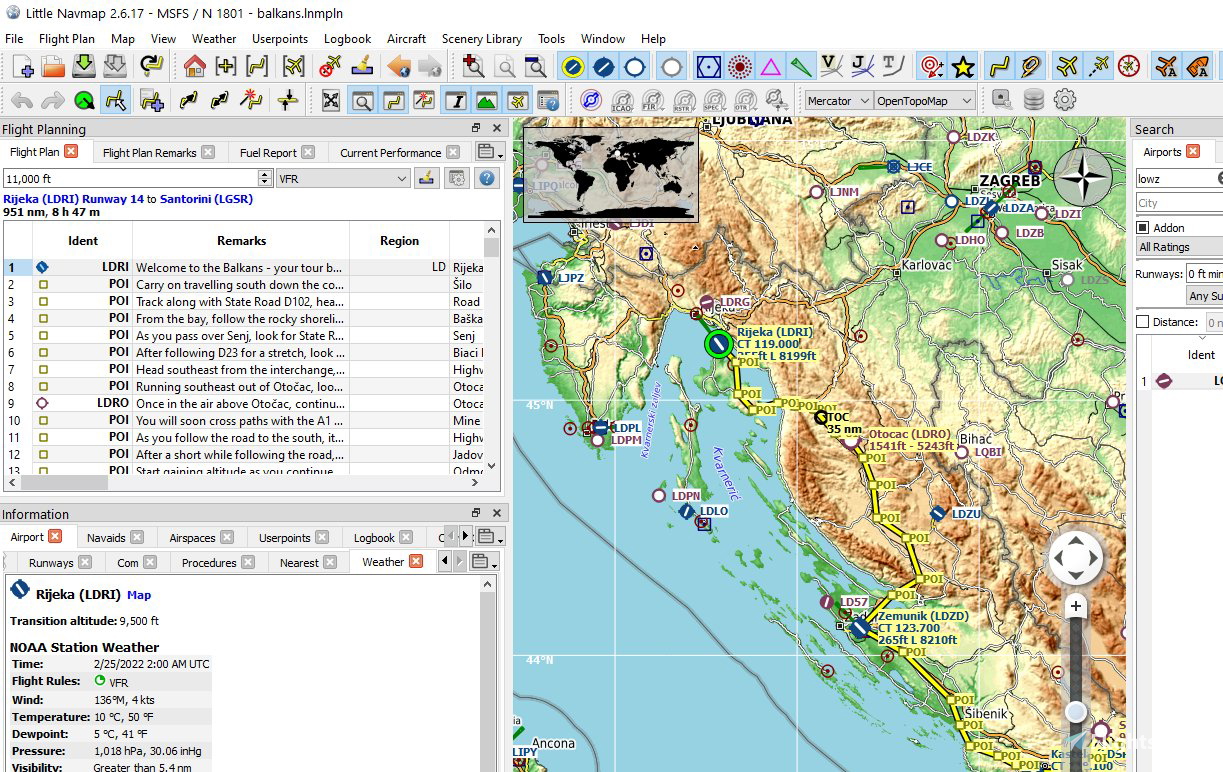Select the LDRO row in flight plan table
This screenshot has width=1223, height=772.
[x=244, y=403]
